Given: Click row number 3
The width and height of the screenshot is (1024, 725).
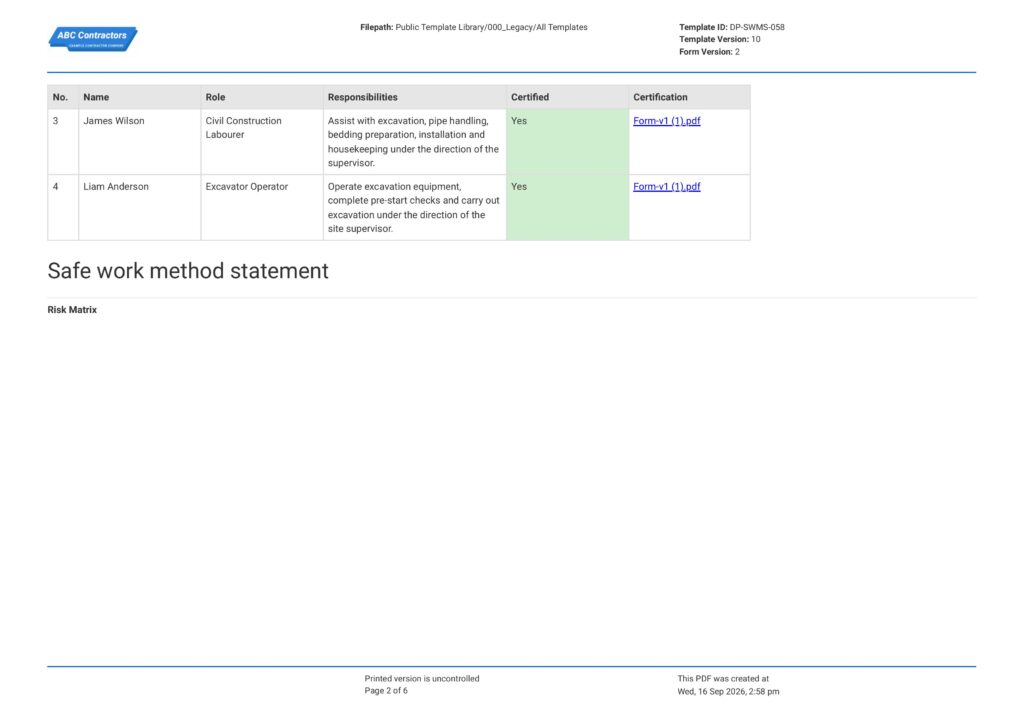Looking at the screenshot, I should 56,121.
